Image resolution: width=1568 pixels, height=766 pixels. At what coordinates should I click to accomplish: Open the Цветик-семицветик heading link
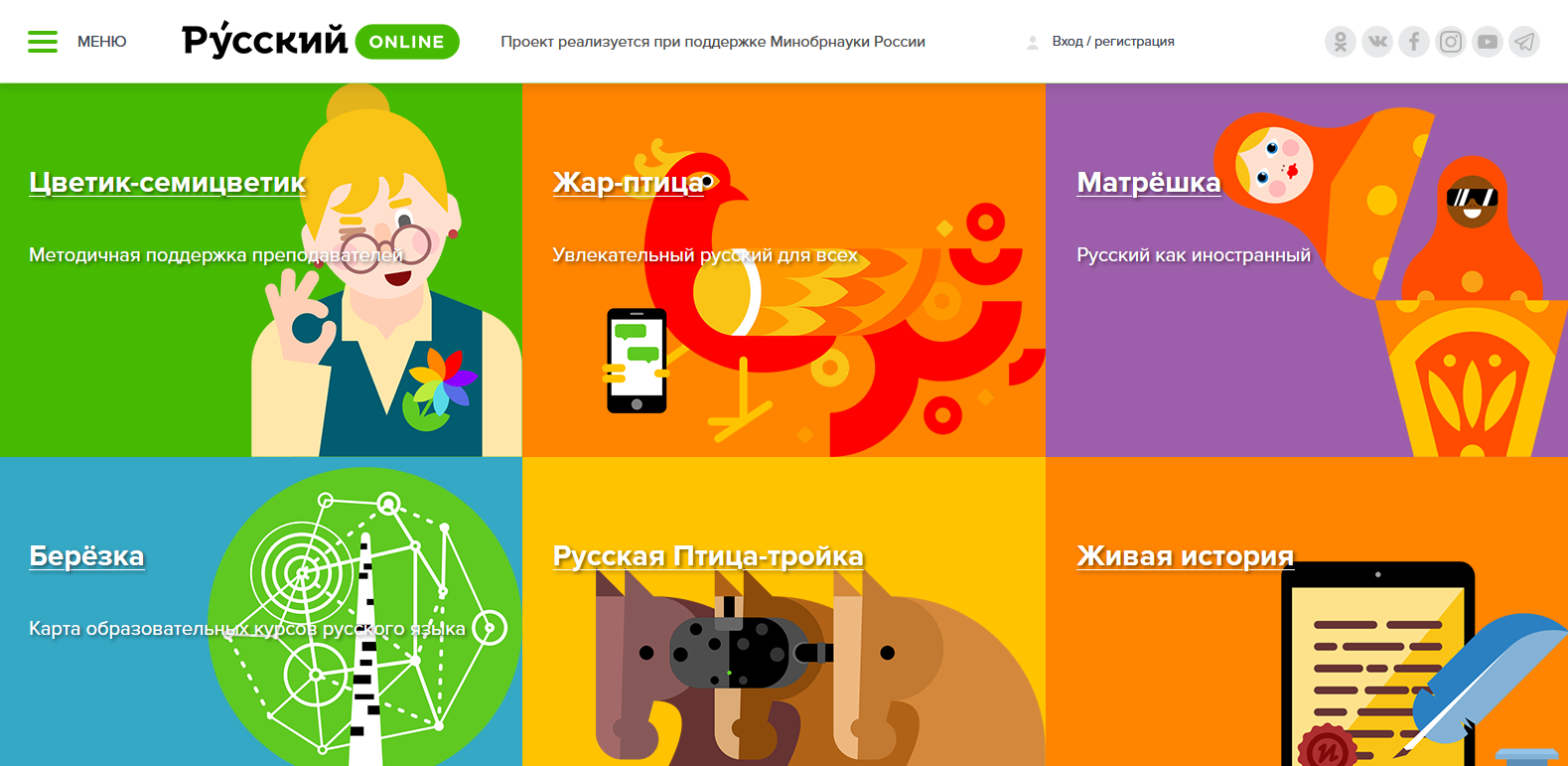pos(168,183)
